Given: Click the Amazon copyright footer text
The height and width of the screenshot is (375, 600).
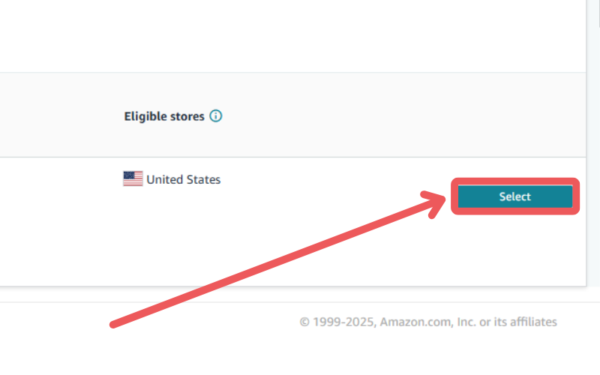Looking at the screenshot, I should [428, 322].
